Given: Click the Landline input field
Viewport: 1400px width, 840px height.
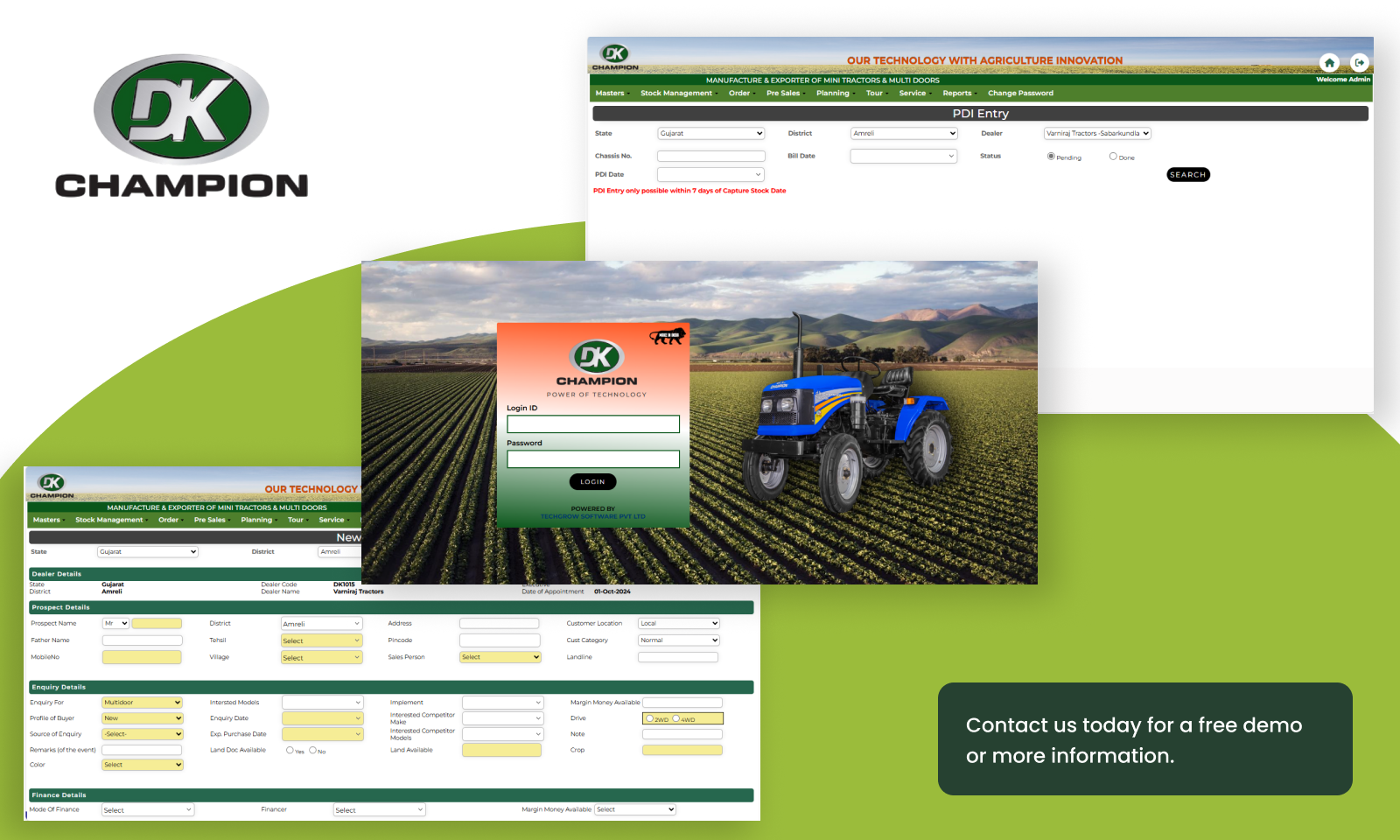Looking at the screenshot, I should [x=678, y=657].
